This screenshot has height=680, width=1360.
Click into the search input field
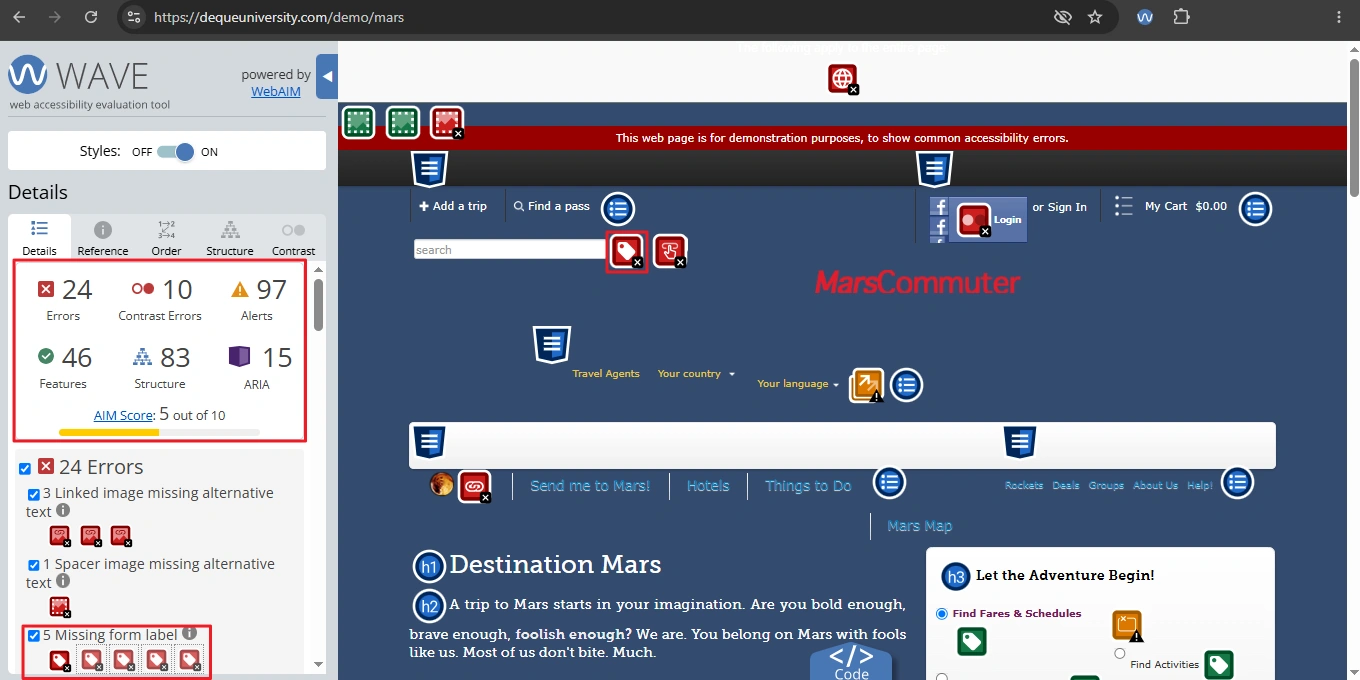tap(509, 250)
